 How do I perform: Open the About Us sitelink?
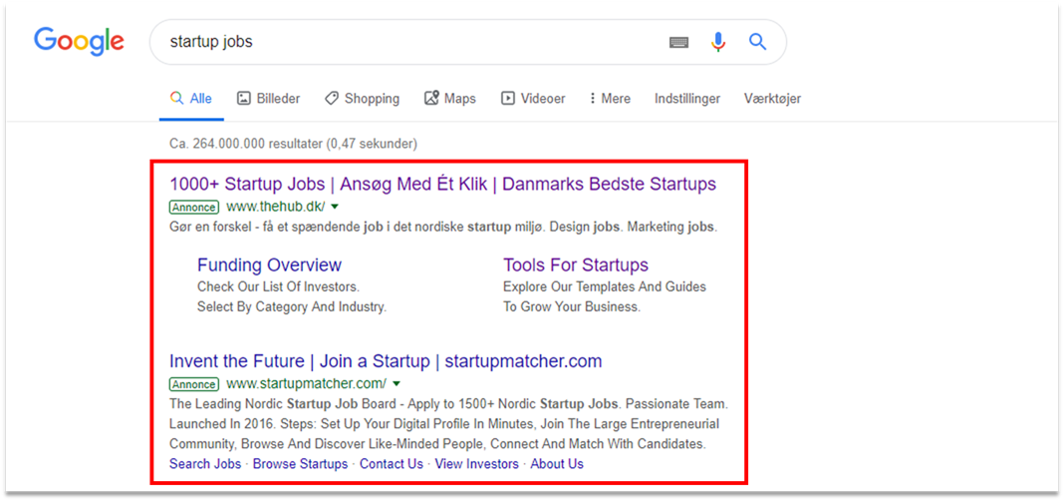[x=556, y=464]
